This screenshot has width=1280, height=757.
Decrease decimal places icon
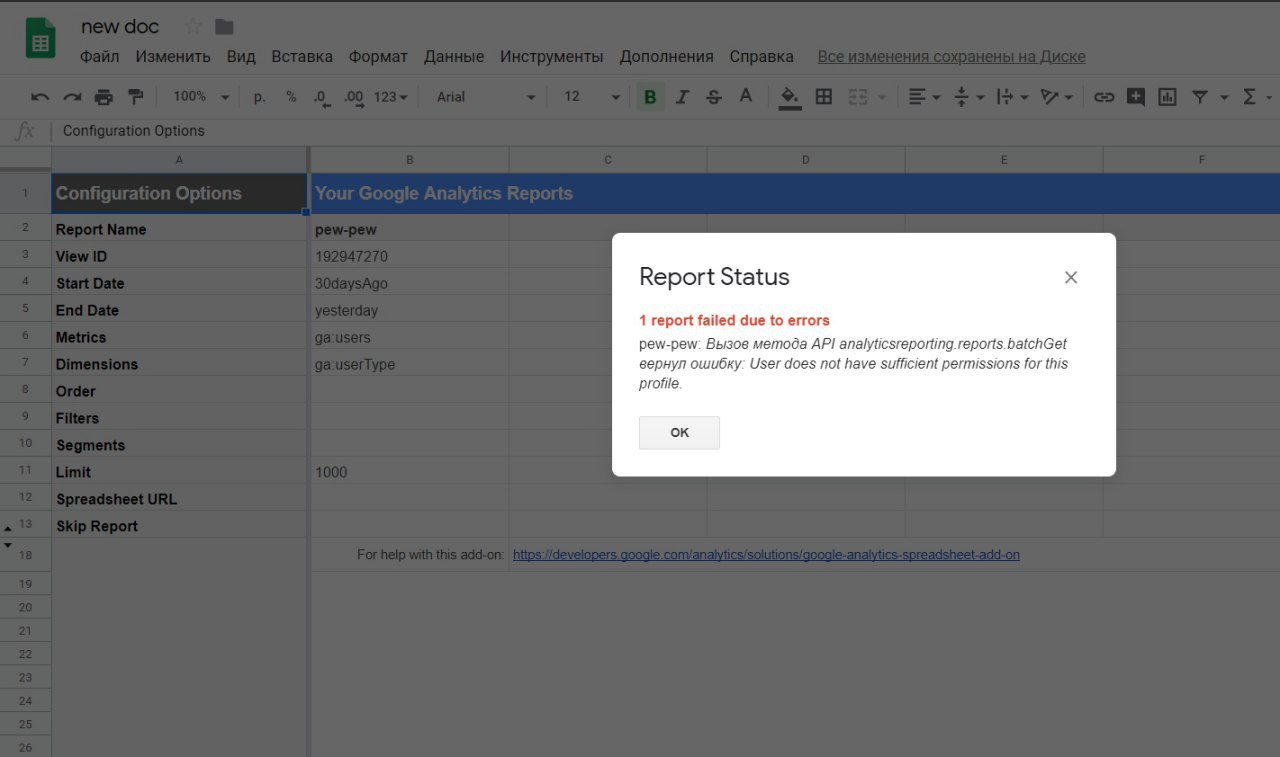pyautogui.click(x=321, y=97)
